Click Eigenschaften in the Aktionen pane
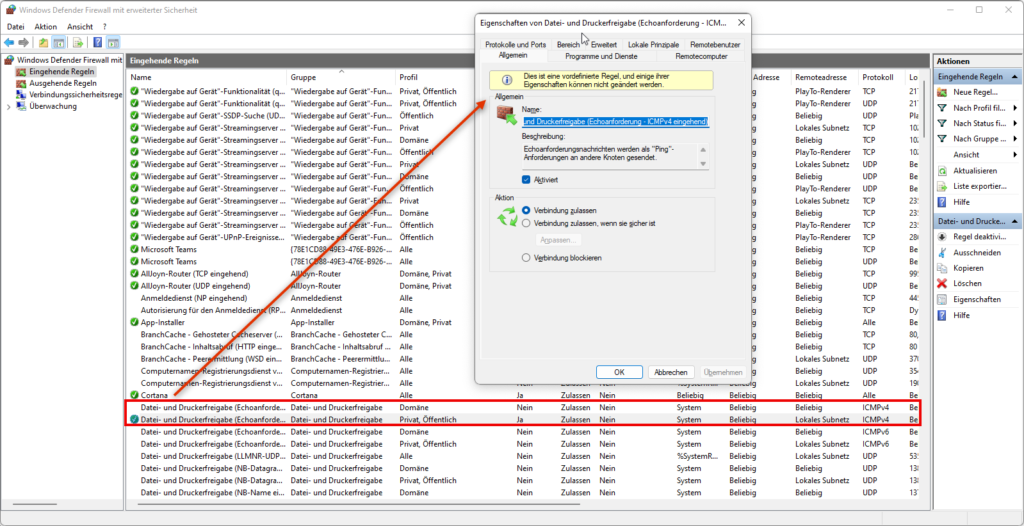The width and height of the screenshot is (1024, 526). point(977,299)
